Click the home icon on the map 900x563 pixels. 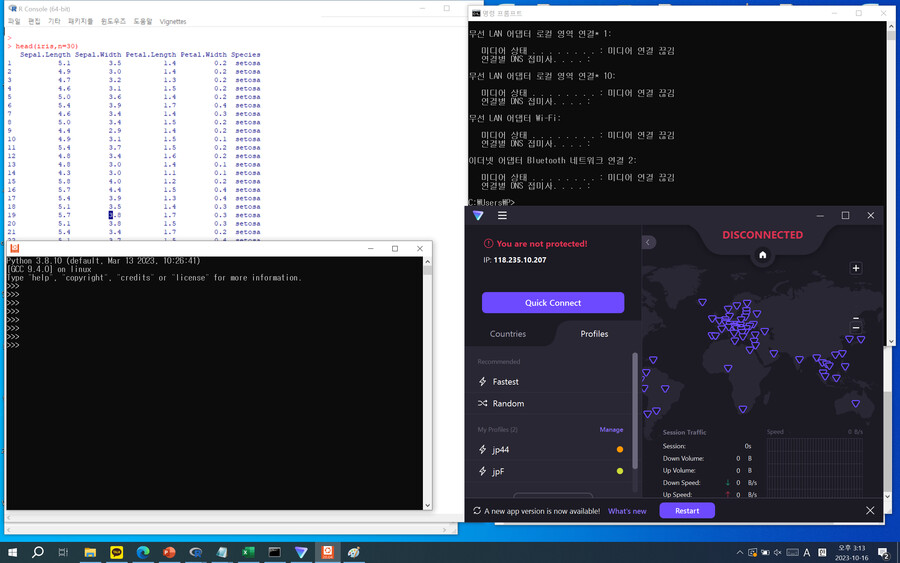coord(763,255)
